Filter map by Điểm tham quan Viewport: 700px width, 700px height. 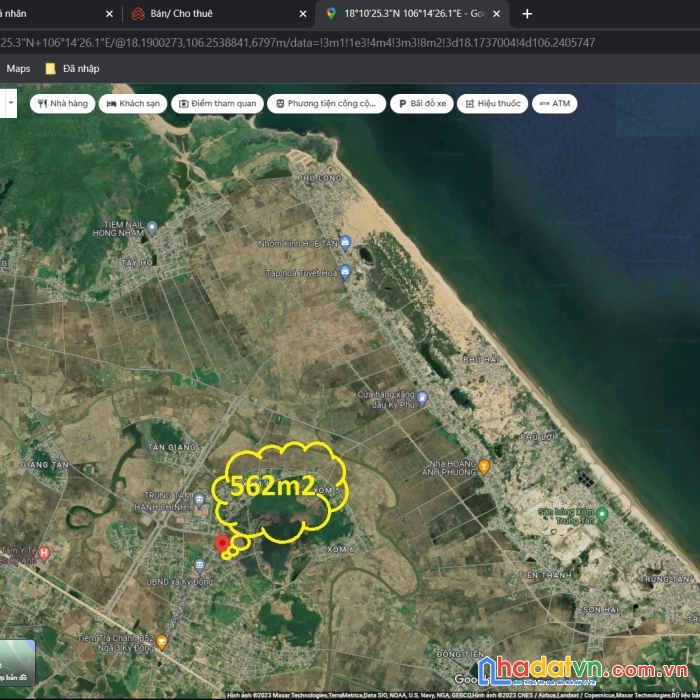217,104
